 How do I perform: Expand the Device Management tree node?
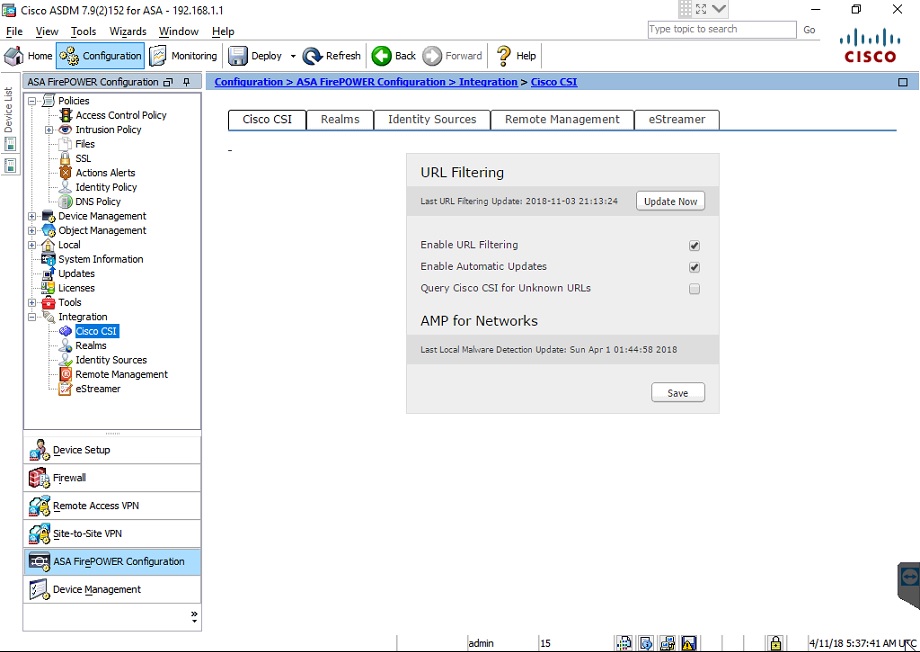click(x=32, y=216)
